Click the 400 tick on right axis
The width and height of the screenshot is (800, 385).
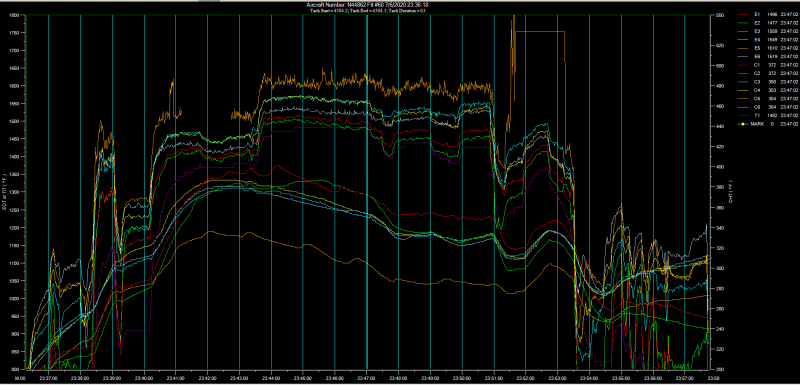(x=720, y=167)
